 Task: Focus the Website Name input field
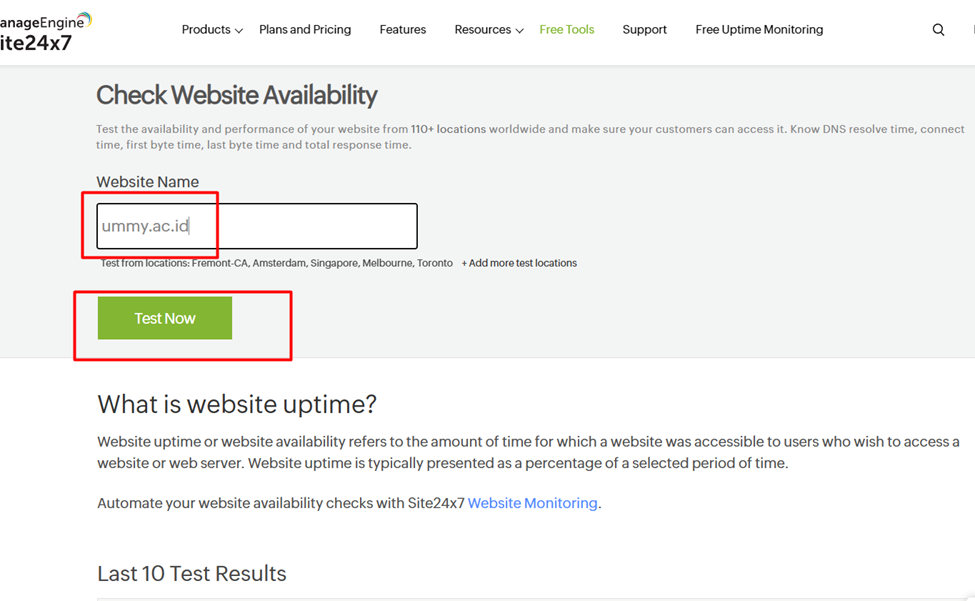coord(256,226)
